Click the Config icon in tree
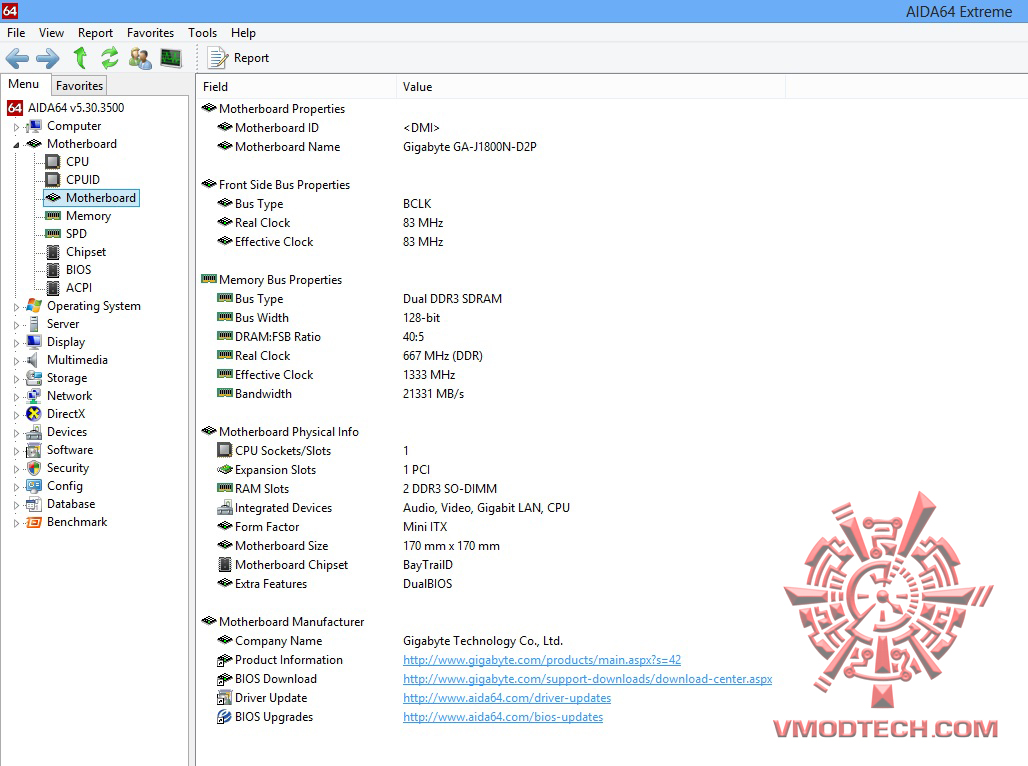This screenshot has width=1028, height=766. tap(33, 486)
